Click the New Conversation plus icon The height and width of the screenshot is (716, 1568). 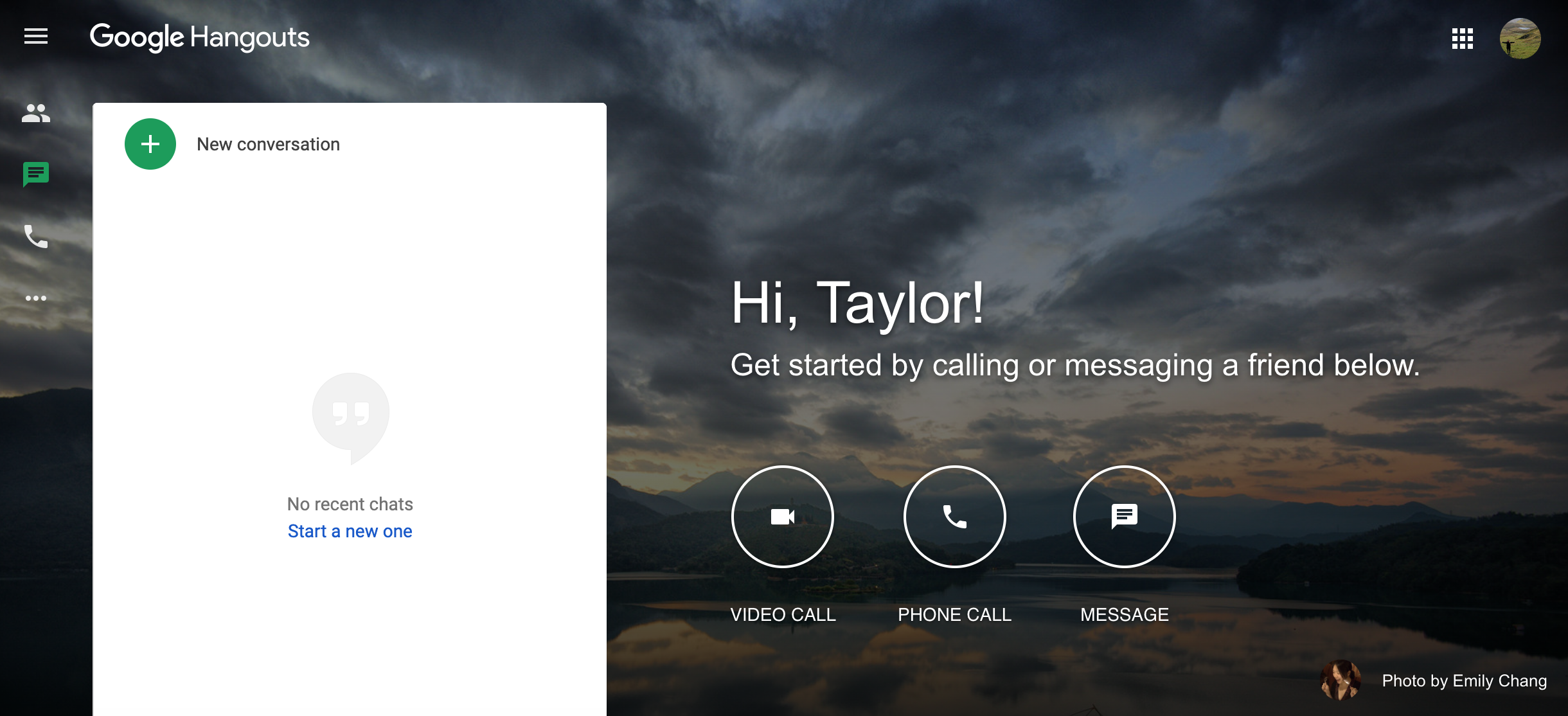(150, 143)
